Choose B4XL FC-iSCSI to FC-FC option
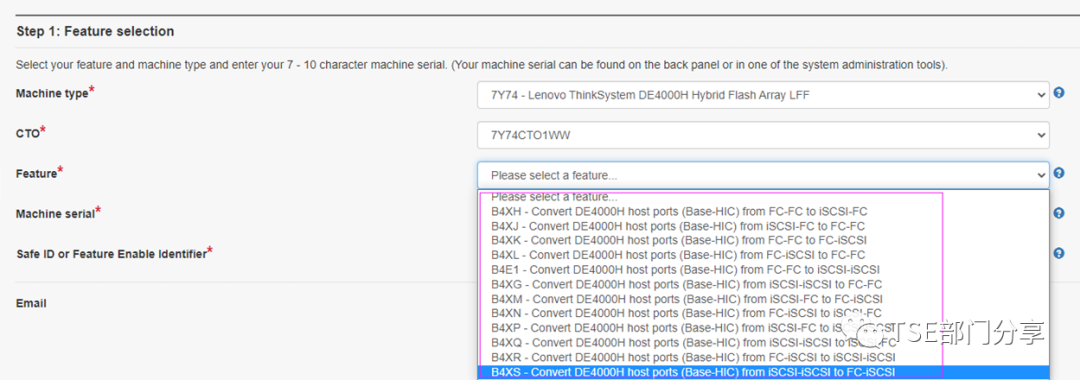1080x380 pixels. click(x=763, y=255)
